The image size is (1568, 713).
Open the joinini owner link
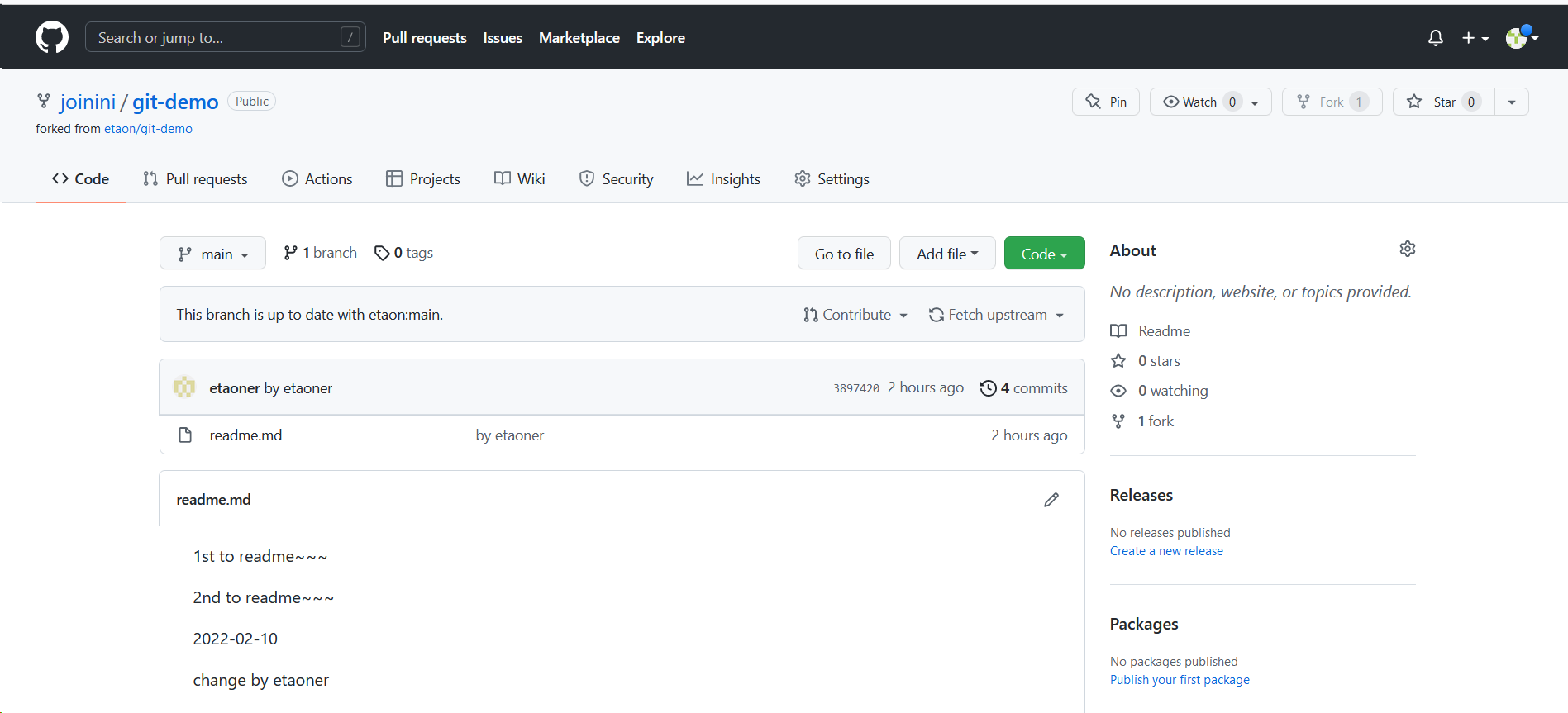coord(88,102)
